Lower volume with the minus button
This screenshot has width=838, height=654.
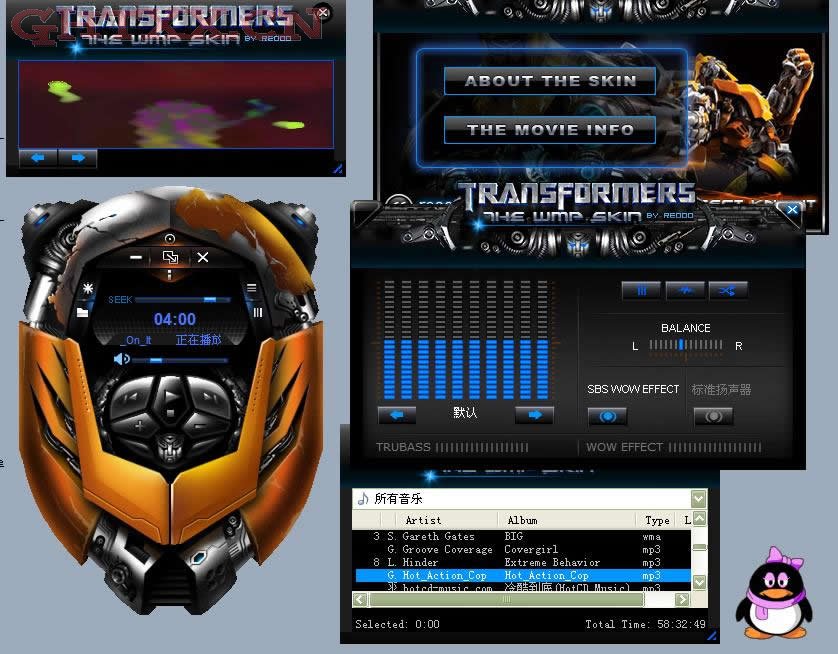(x=202, y=426)
